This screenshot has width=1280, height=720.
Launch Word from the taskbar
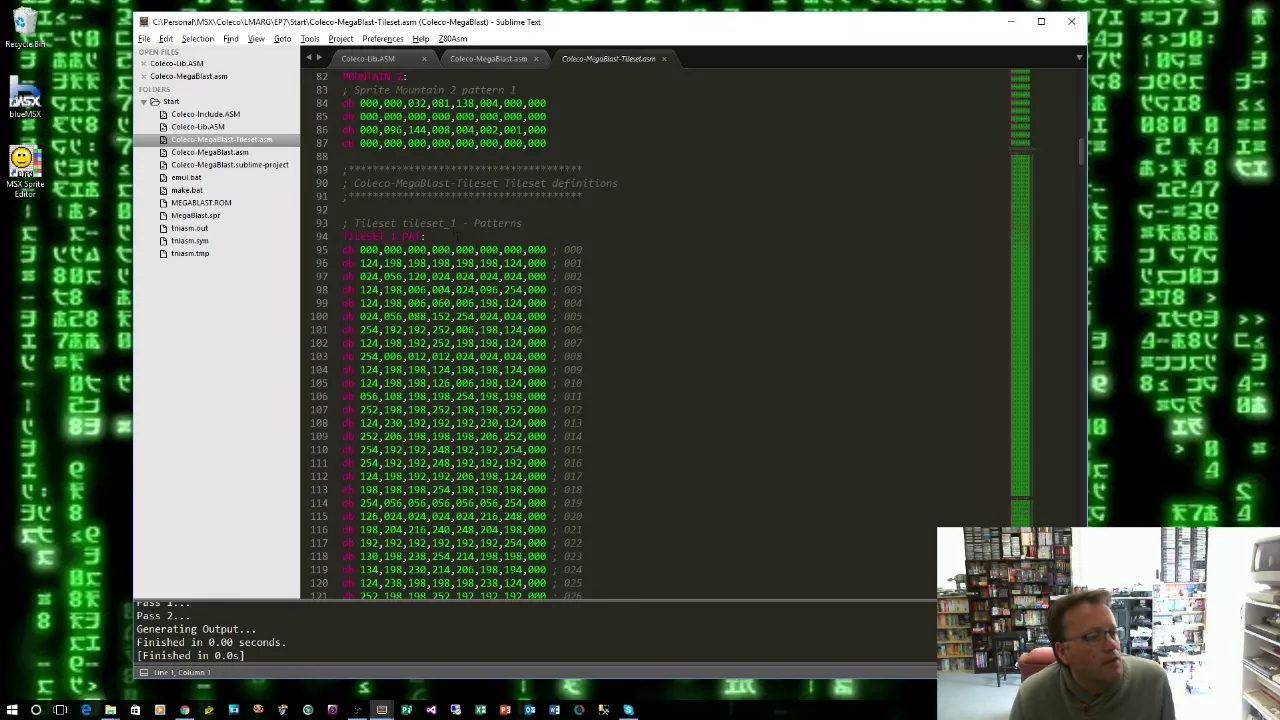click(554, 710)
